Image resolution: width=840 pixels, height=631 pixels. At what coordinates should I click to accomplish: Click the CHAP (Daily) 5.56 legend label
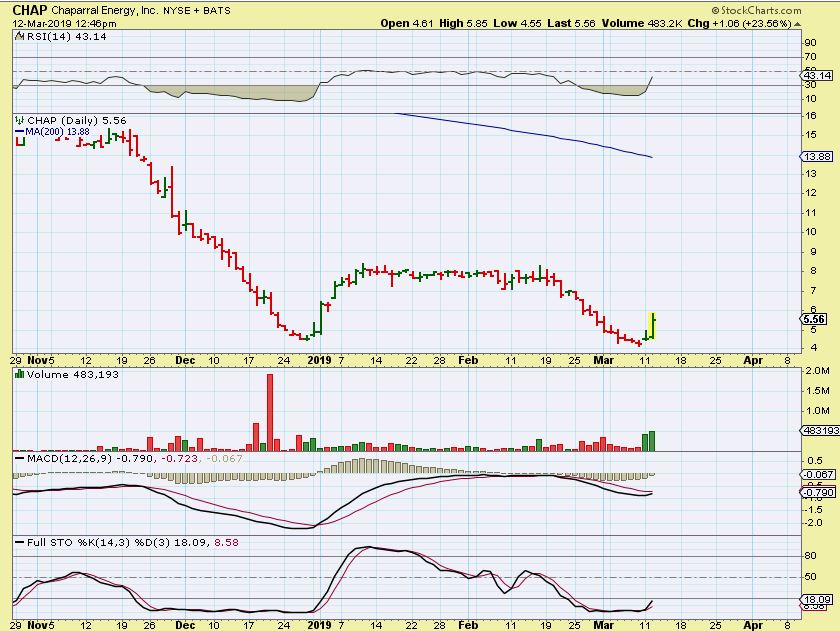point(77,121)
